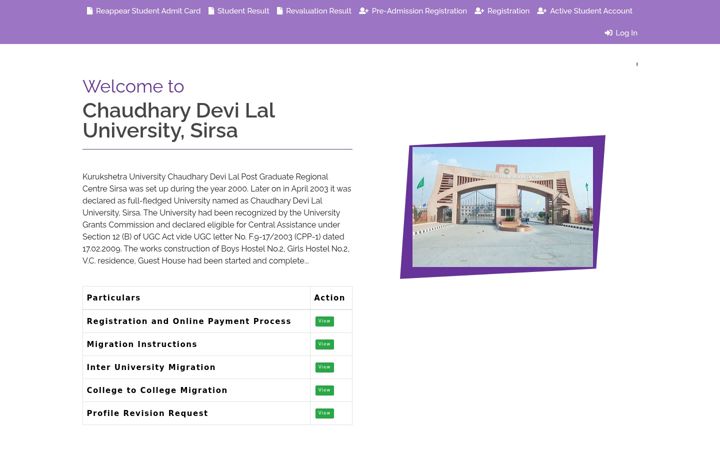Click the Student Result document icon
This screenshot has width=720, height=450.
pos(211,11)
